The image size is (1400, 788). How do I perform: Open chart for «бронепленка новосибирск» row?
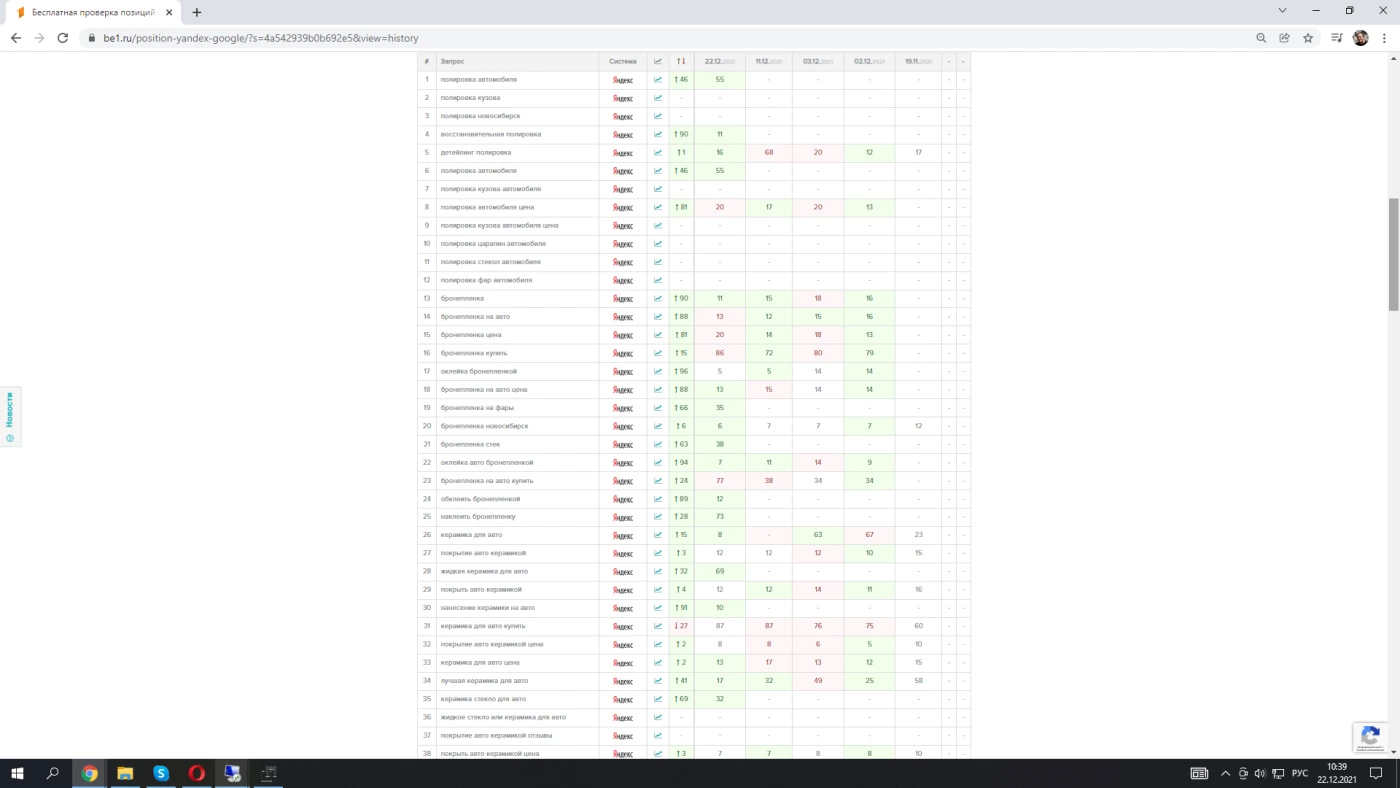coord(658,426)
